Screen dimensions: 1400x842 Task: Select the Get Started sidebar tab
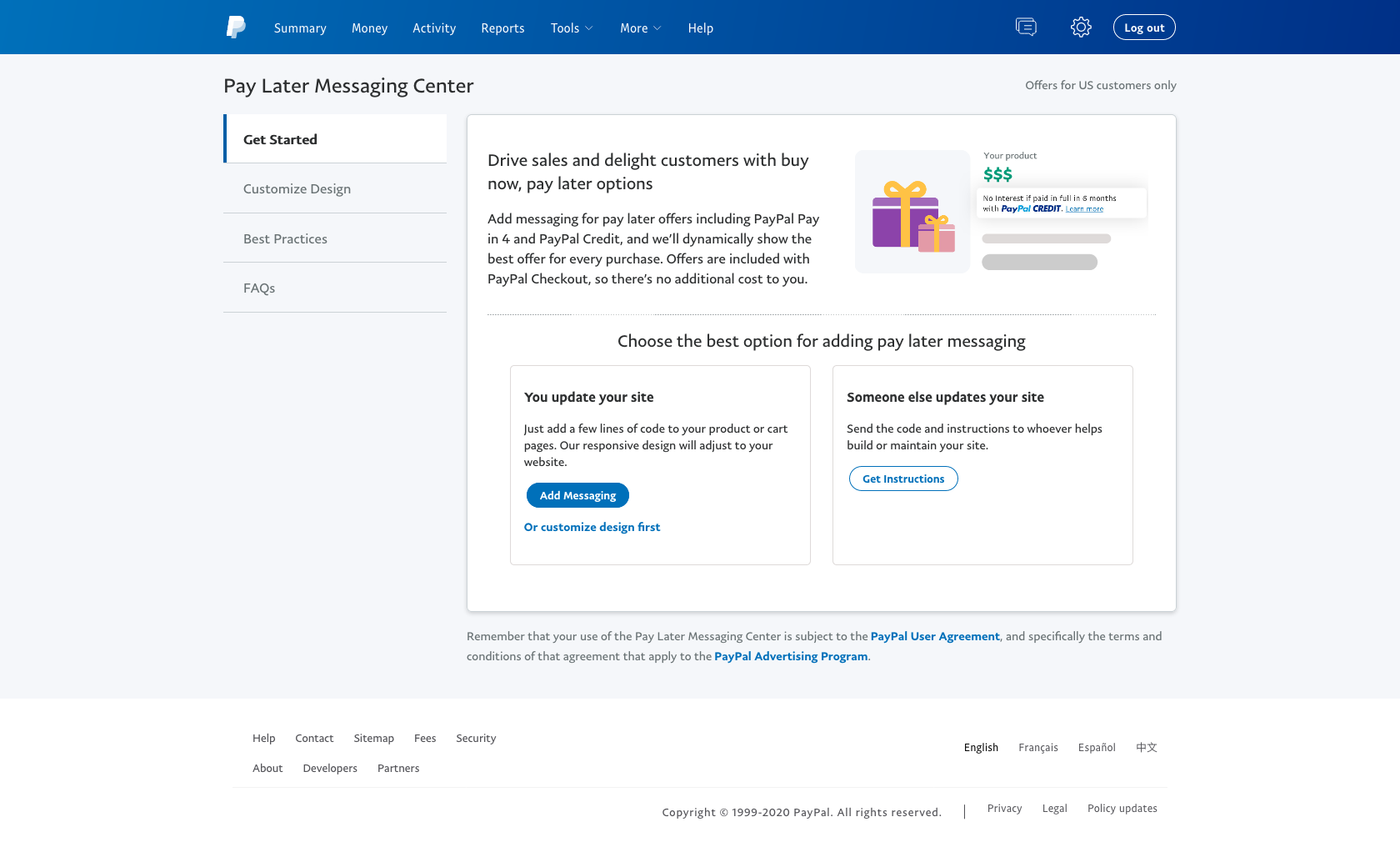[335, 139]
